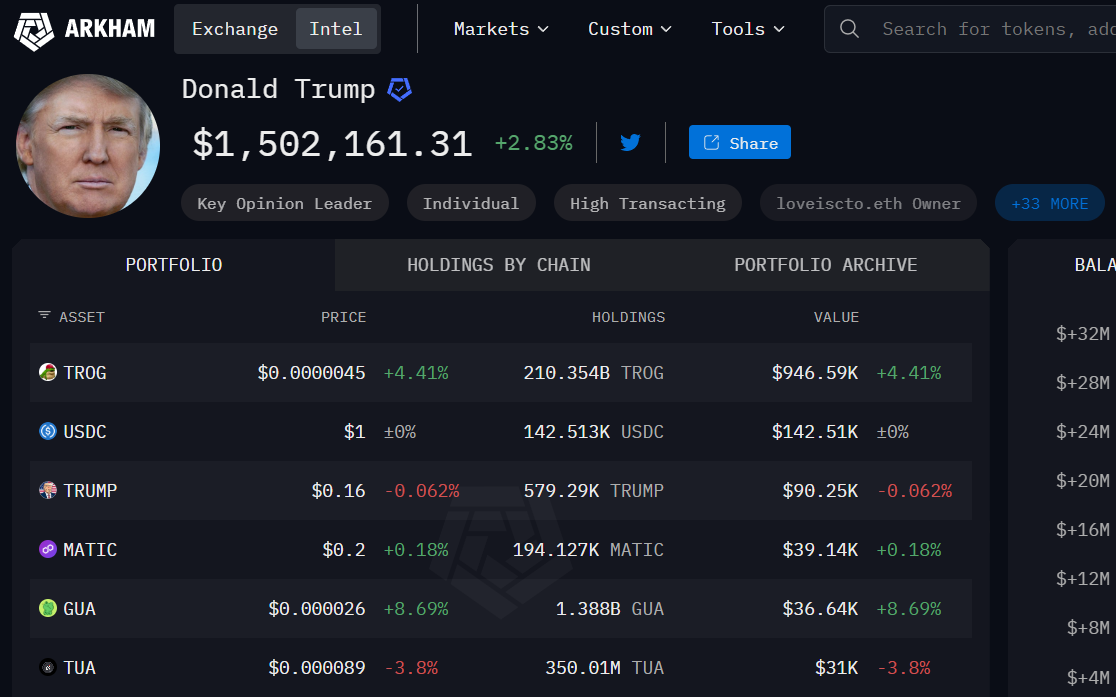Click the Share button
The height and width of the screenshot is (697, 1116).
point(739,142)
